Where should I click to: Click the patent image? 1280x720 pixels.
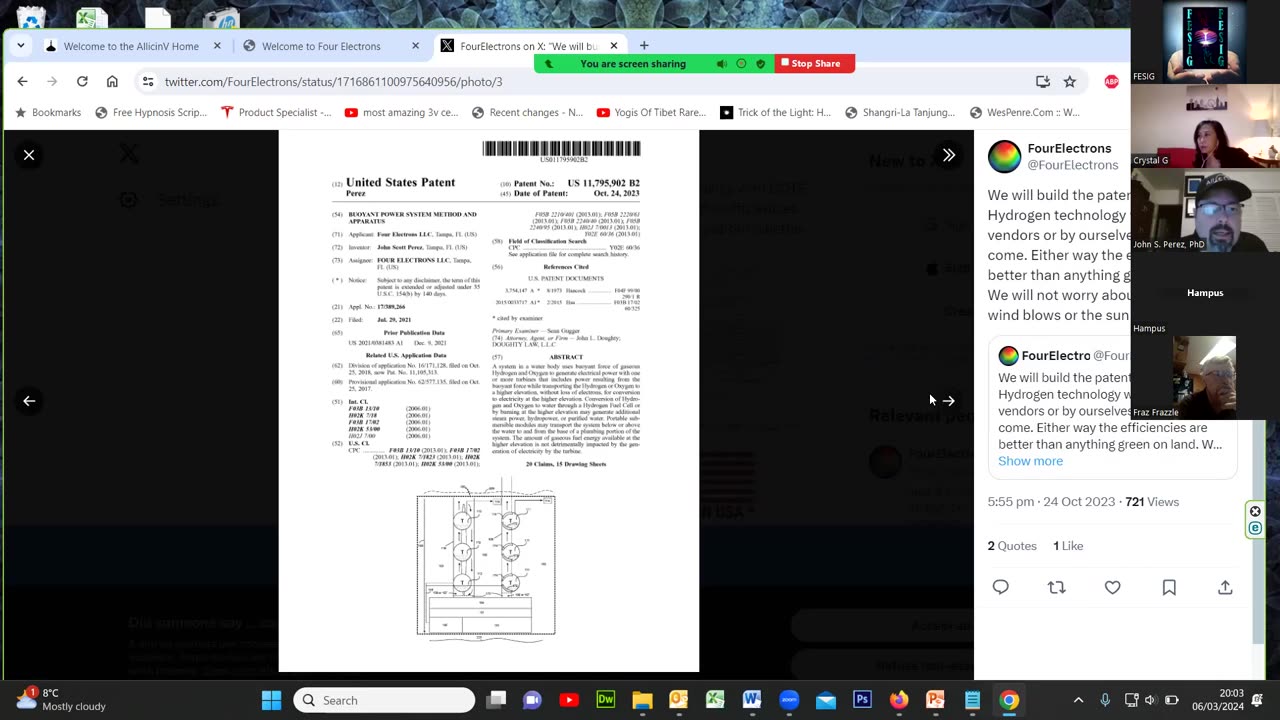488,401
